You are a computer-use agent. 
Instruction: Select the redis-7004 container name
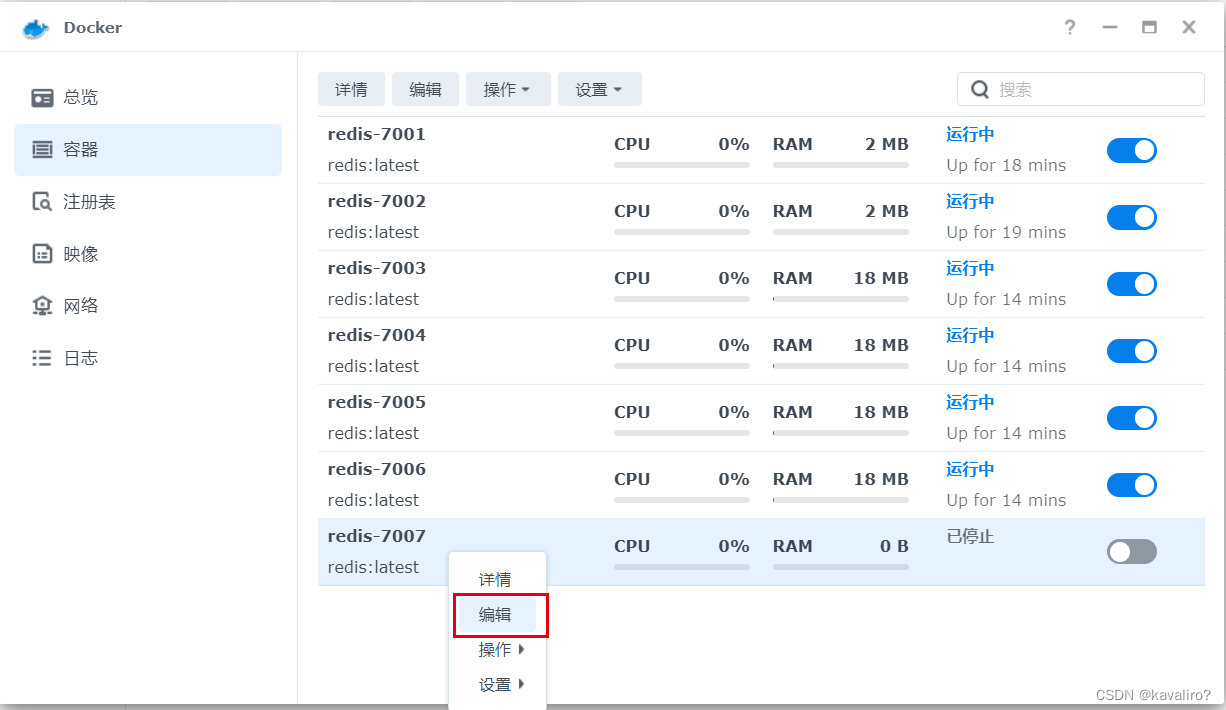(x=377, y=335)
